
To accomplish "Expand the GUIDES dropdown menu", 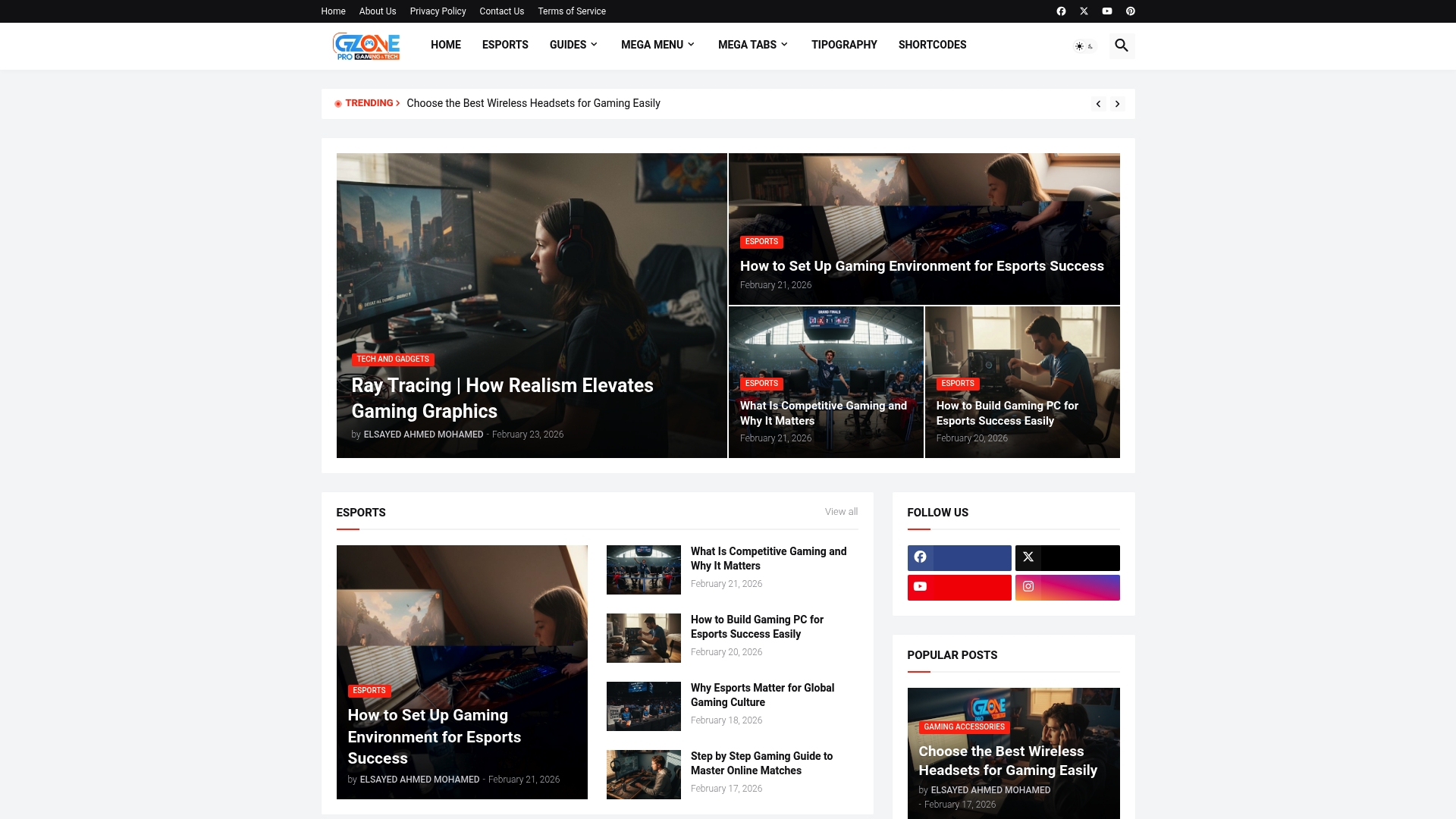I will pos(573,45).
